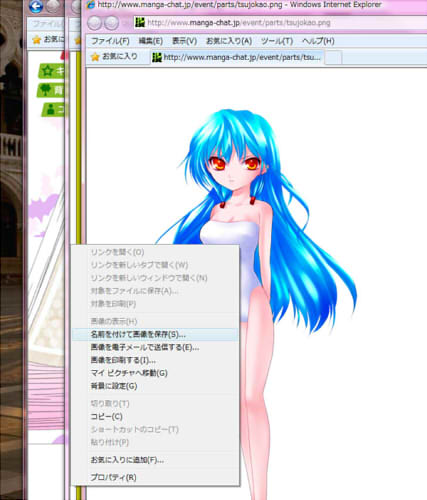Open the 編集(E) menu
The width and height of the screenshot is (427, 500).
click(x=151, y=41)
